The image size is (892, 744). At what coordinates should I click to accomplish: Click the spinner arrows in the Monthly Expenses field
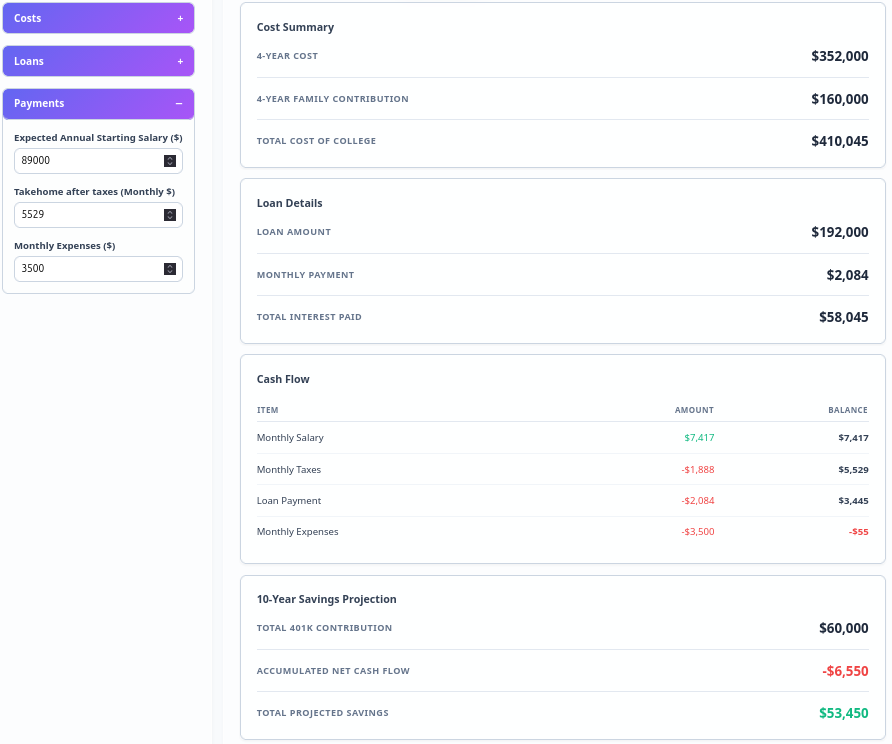(x=170, y=268)
